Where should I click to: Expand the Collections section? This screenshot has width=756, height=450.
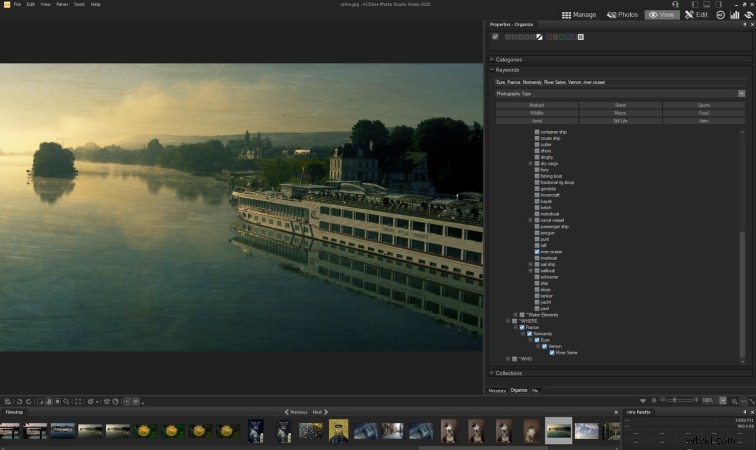point(491,373)
